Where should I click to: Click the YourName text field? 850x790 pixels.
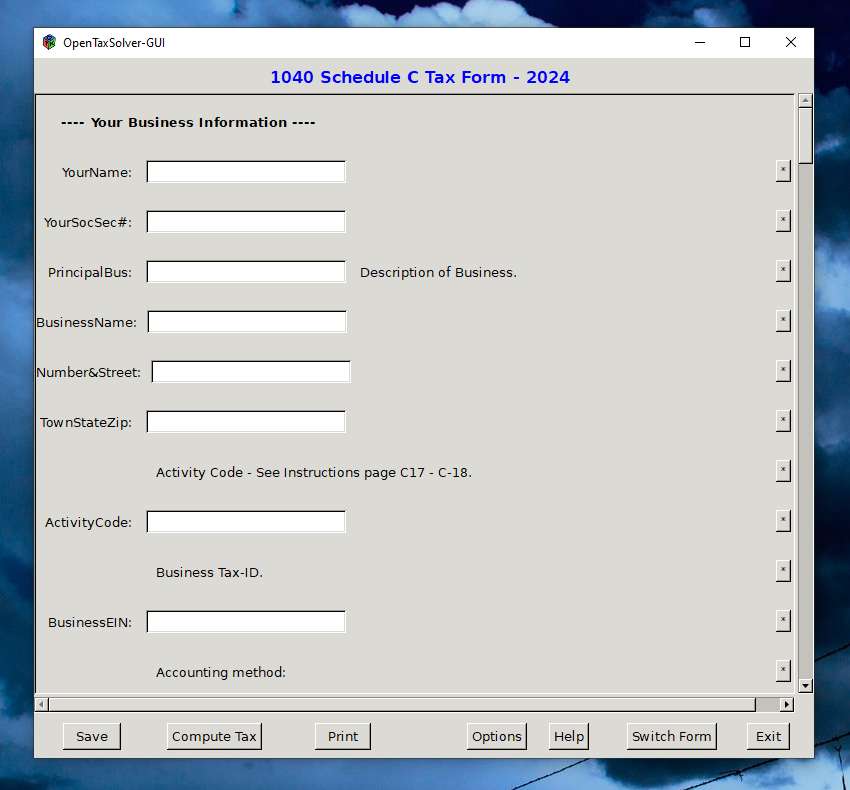(x=246, y=172)
